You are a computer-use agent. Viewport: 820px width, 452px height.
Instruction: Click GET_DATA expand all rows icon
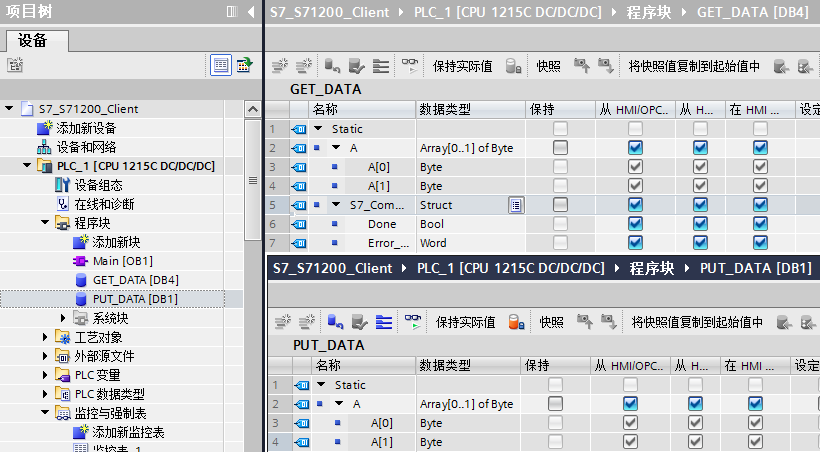[x=381, y=66]
